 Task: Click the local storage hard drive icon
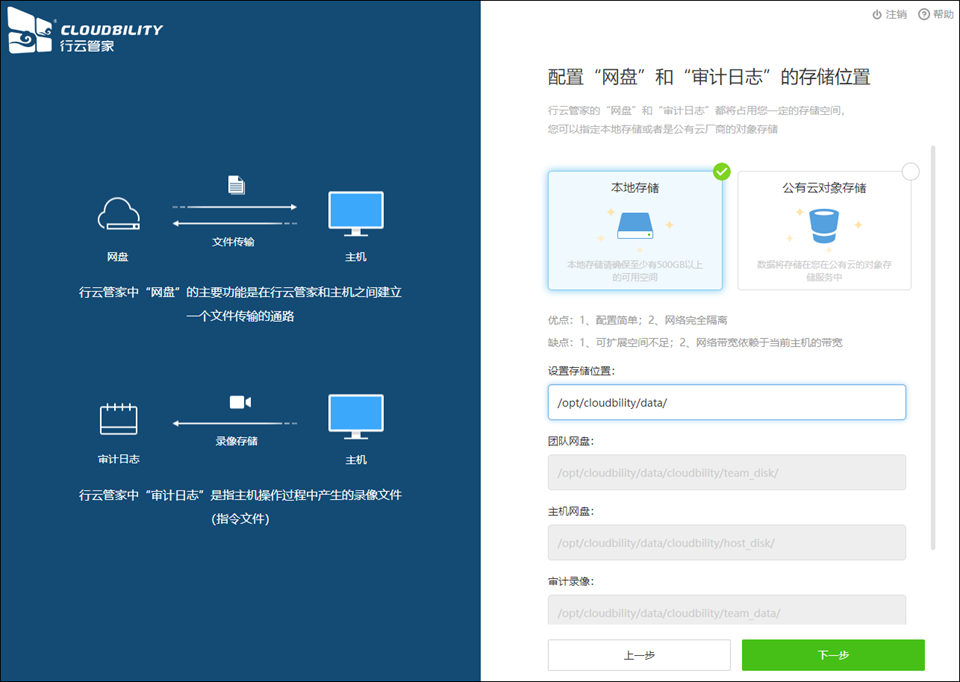coord(635,225)
